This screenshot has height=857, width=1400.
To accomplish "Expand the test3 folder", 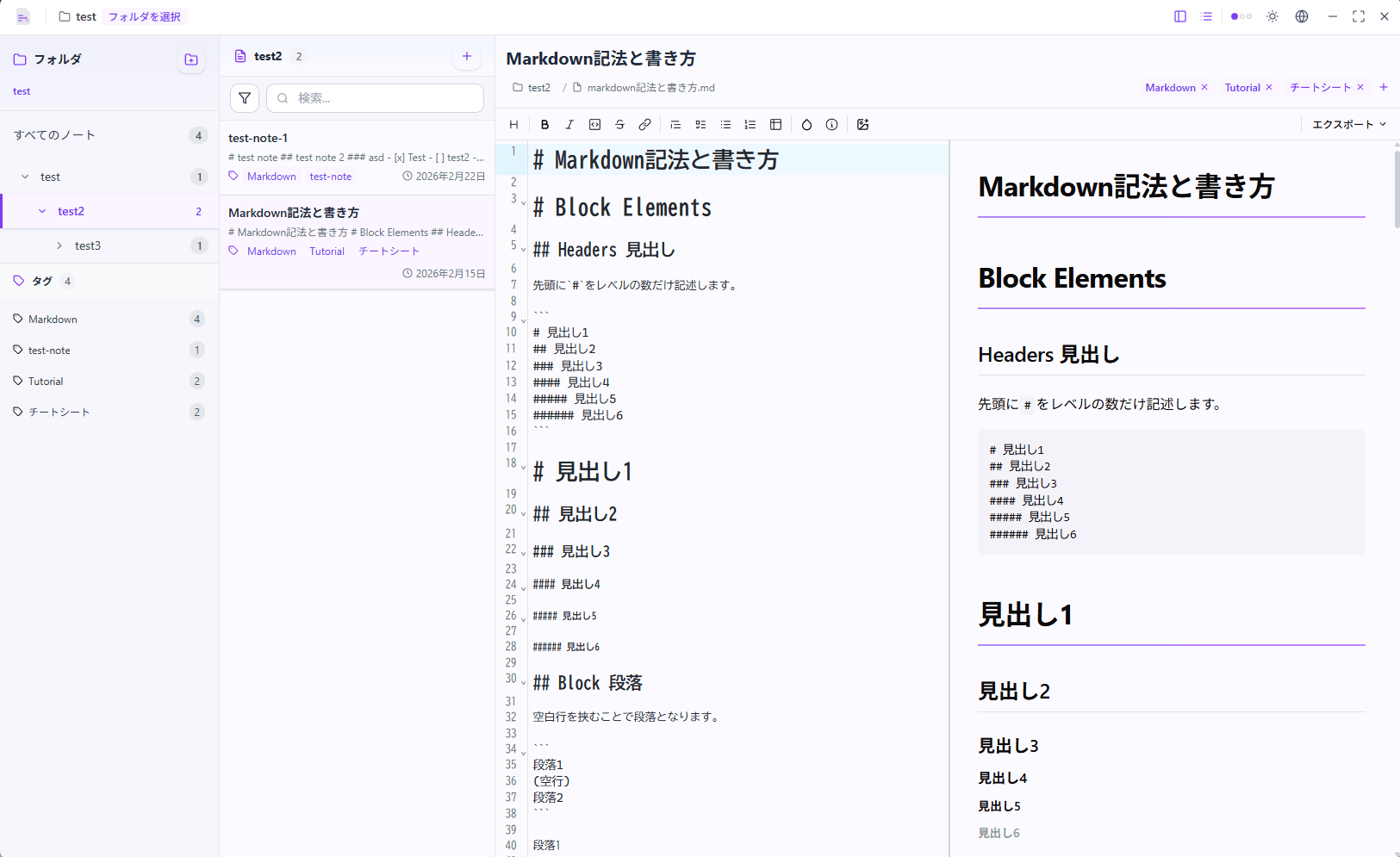I will click(59, 245).
